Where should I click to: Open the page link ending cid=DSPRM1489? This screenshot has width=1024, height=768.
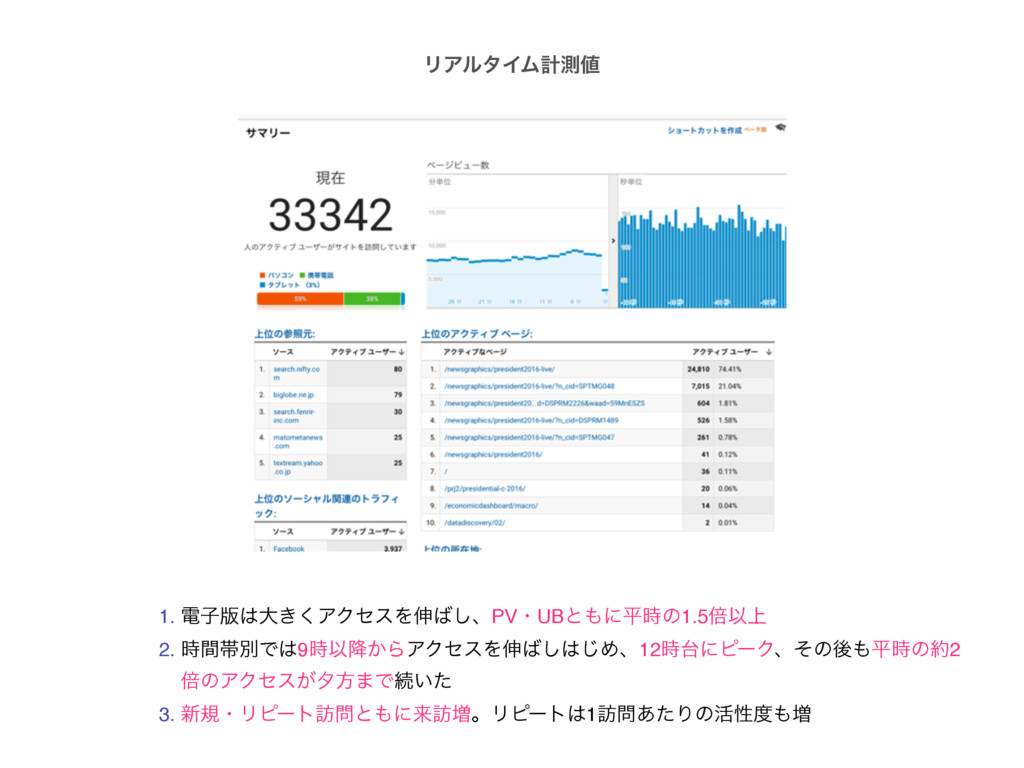point(531,420)
